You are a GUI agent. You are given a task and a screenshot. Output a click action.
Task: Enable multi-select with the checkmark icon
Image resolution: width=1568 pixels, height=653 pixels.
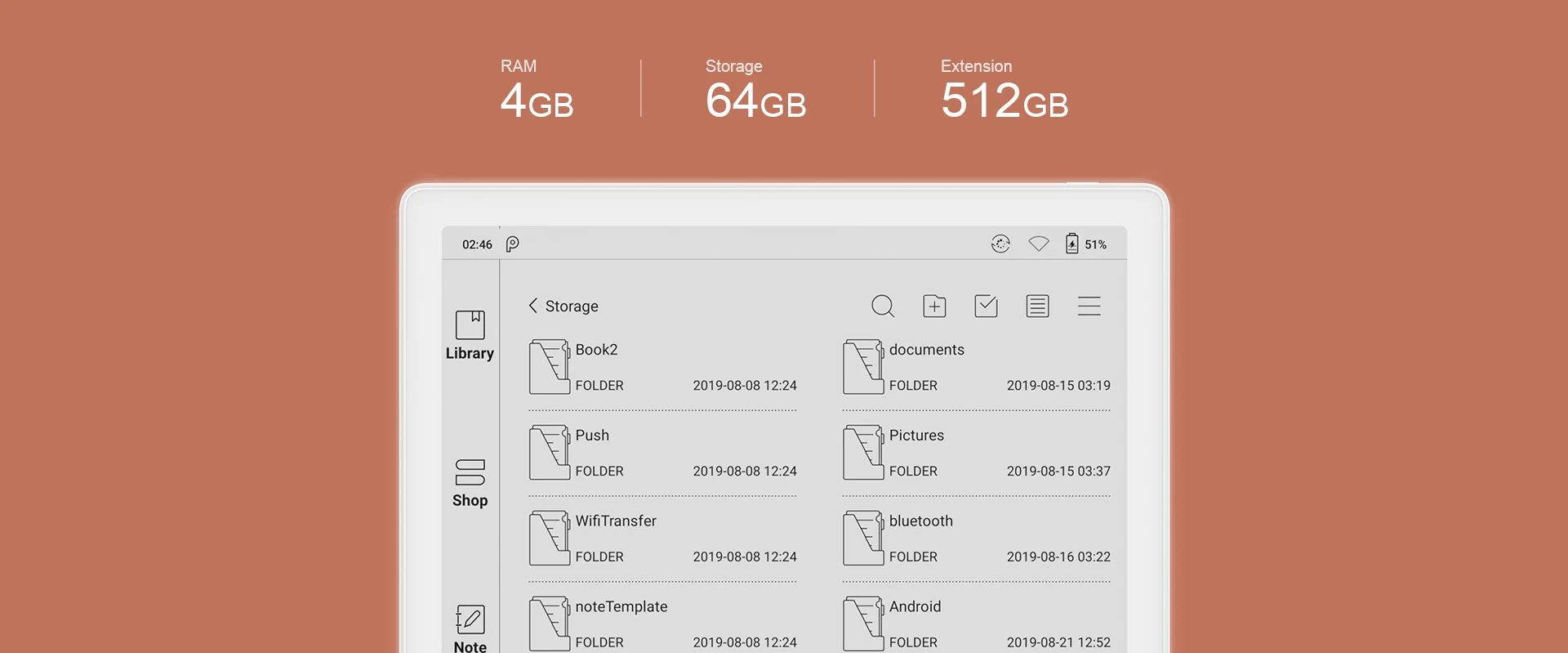(x=986, y=306)
